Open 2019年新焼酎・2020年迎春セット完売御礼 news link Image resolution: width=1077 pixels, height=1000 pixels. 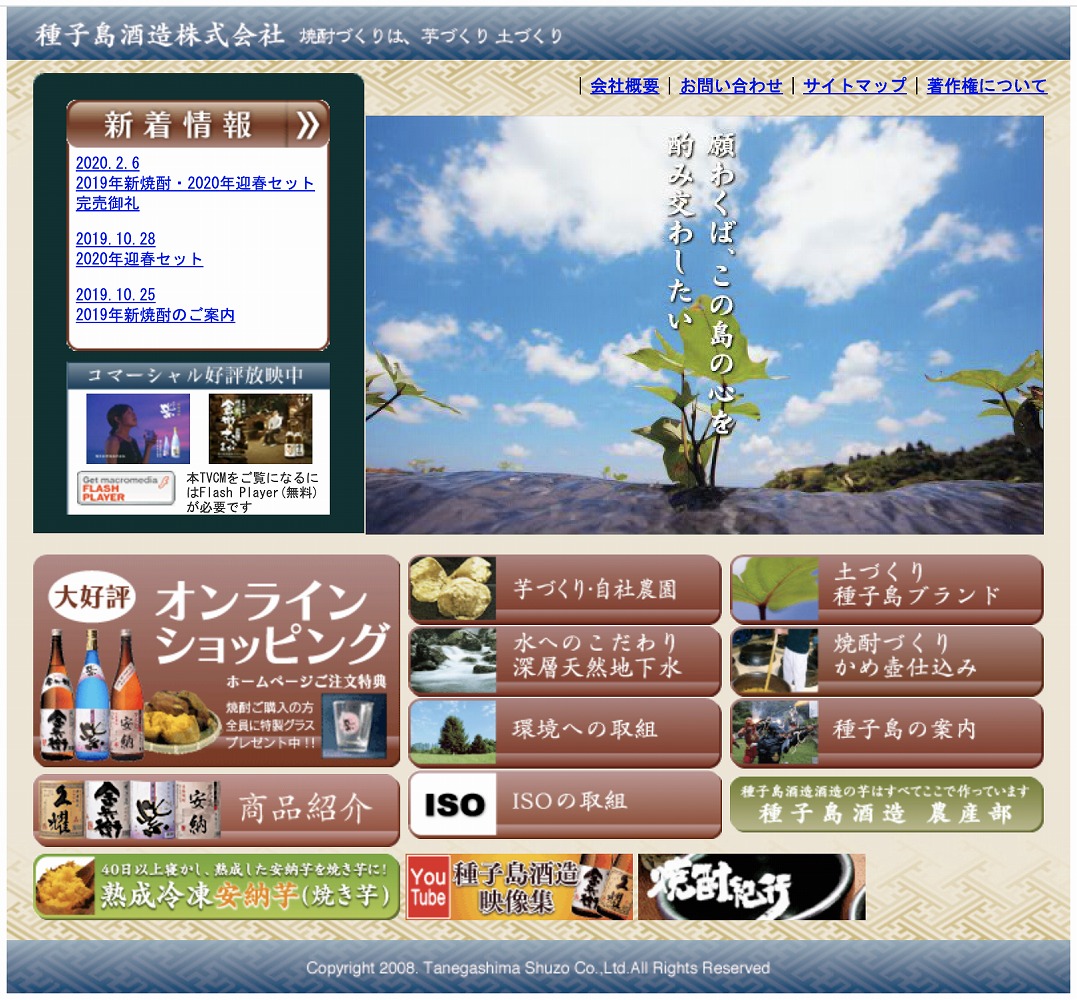click(x=195, y=194)
